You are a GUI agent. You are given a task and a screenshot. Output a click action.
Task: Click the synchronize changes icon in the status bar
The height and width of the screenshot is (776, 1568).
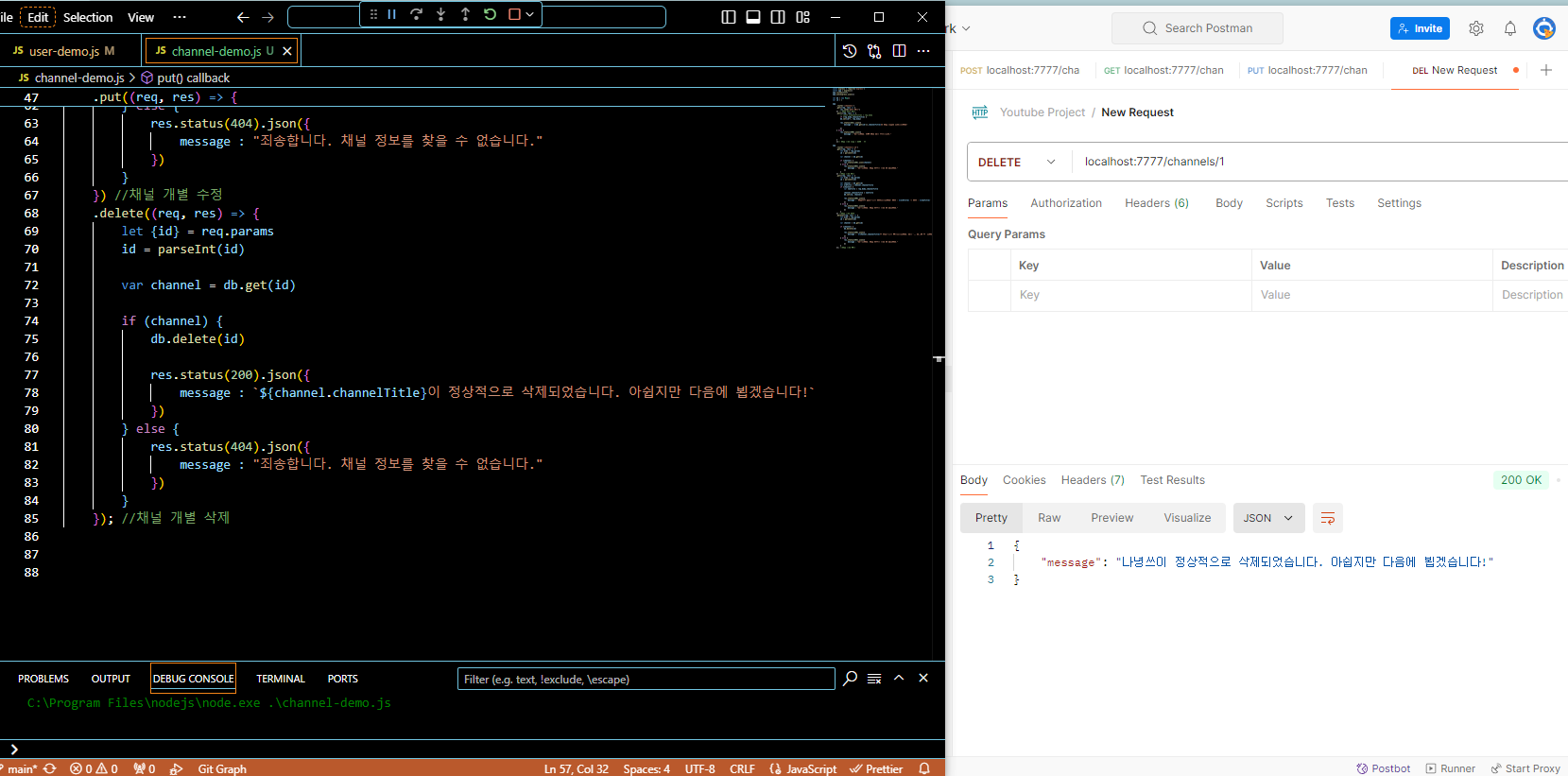tap(50, 768)
